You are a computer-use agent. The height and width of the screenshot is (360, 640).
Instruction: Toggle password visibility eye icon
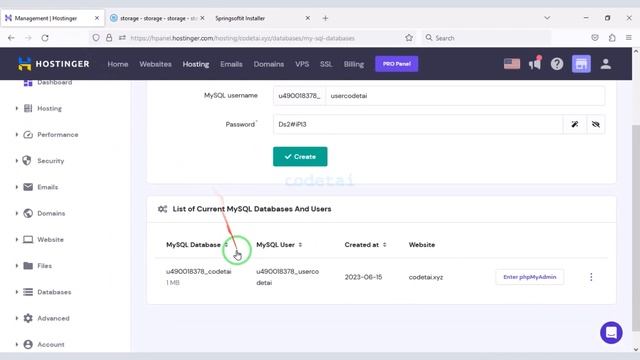[x=596, y=124]
